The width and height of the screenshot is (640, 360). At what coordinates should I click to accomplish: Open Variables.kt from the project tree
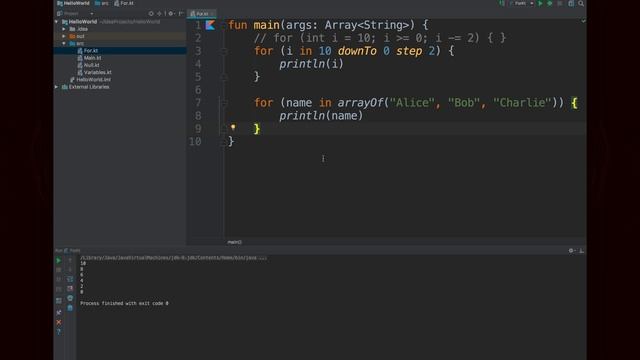98,72
